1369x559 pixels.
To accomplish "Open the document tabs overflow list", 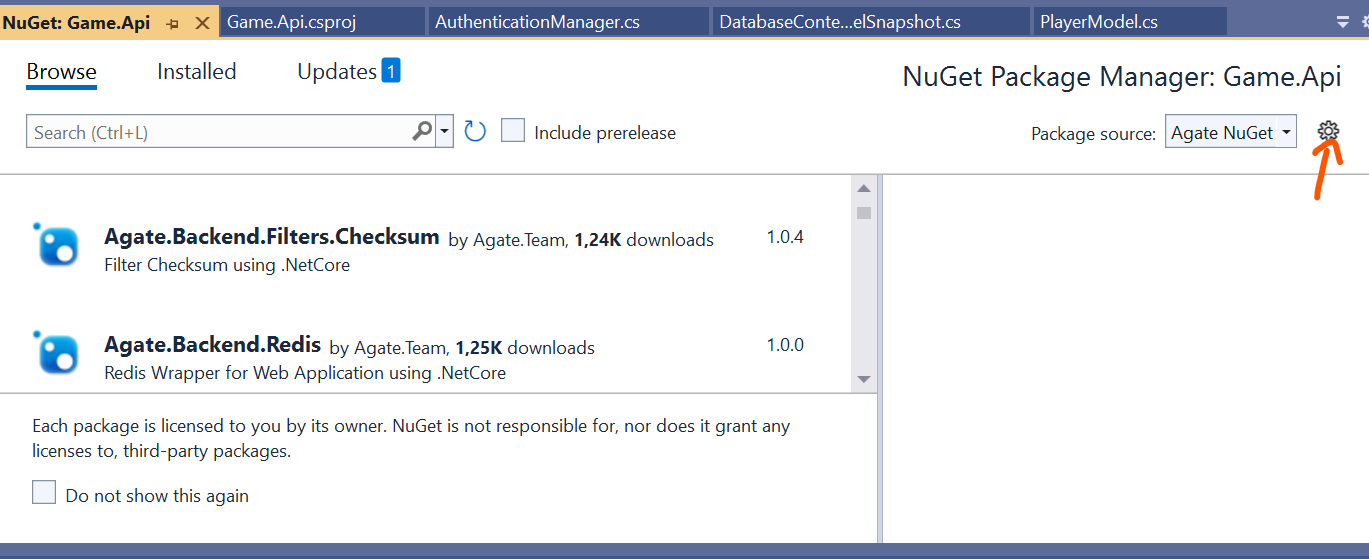I will [1343, 21].
